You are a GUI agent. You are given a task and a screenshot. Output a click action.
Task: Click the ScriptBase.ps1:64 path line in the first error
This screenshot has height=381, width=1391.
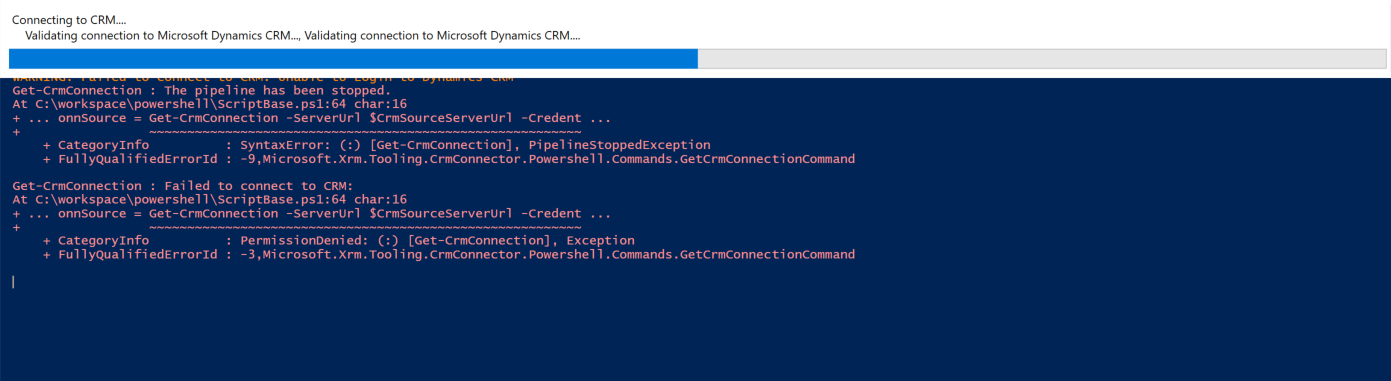tap(209, 104)
